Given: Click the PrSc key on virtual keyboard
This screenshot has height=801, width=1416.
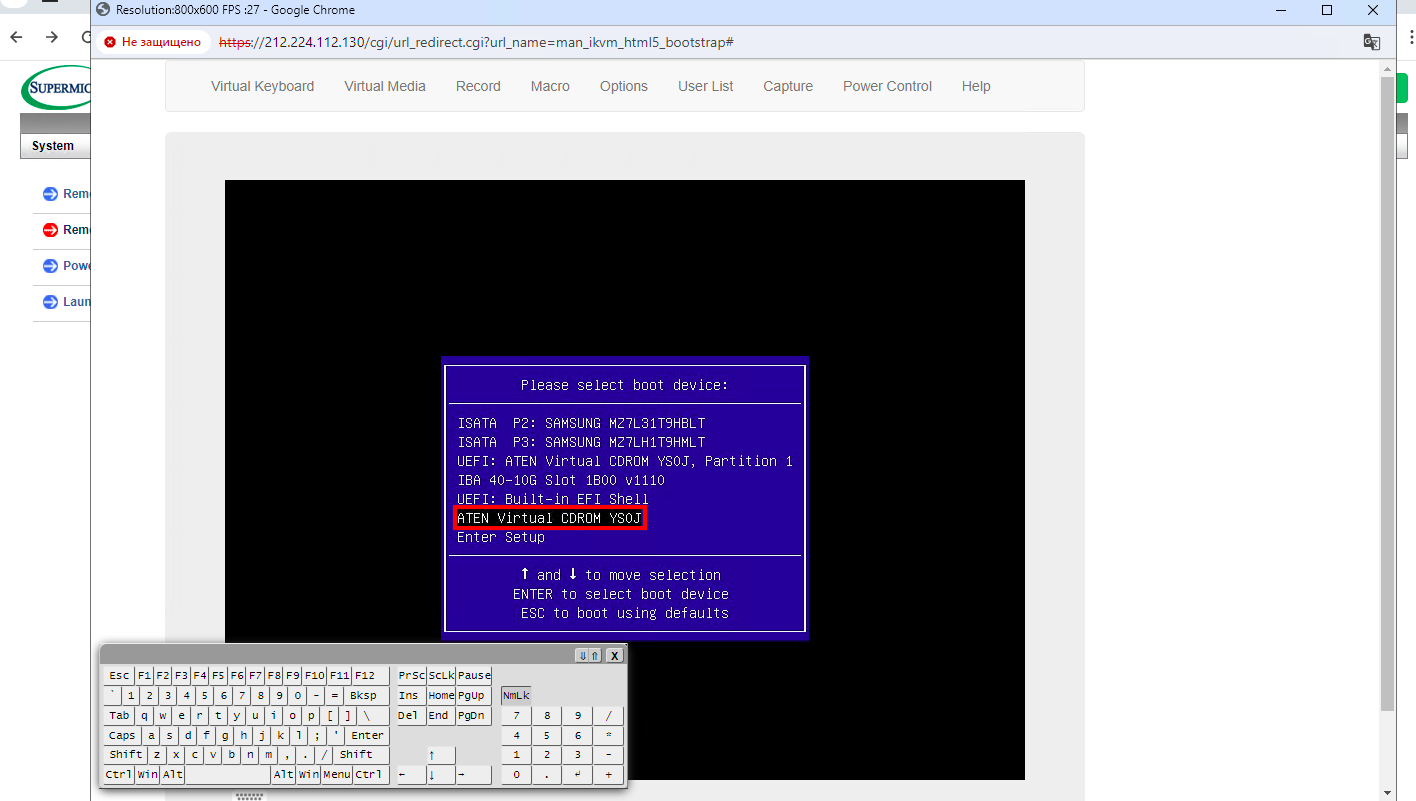Looking at the screenshot, I should click(x=411, y=675).
